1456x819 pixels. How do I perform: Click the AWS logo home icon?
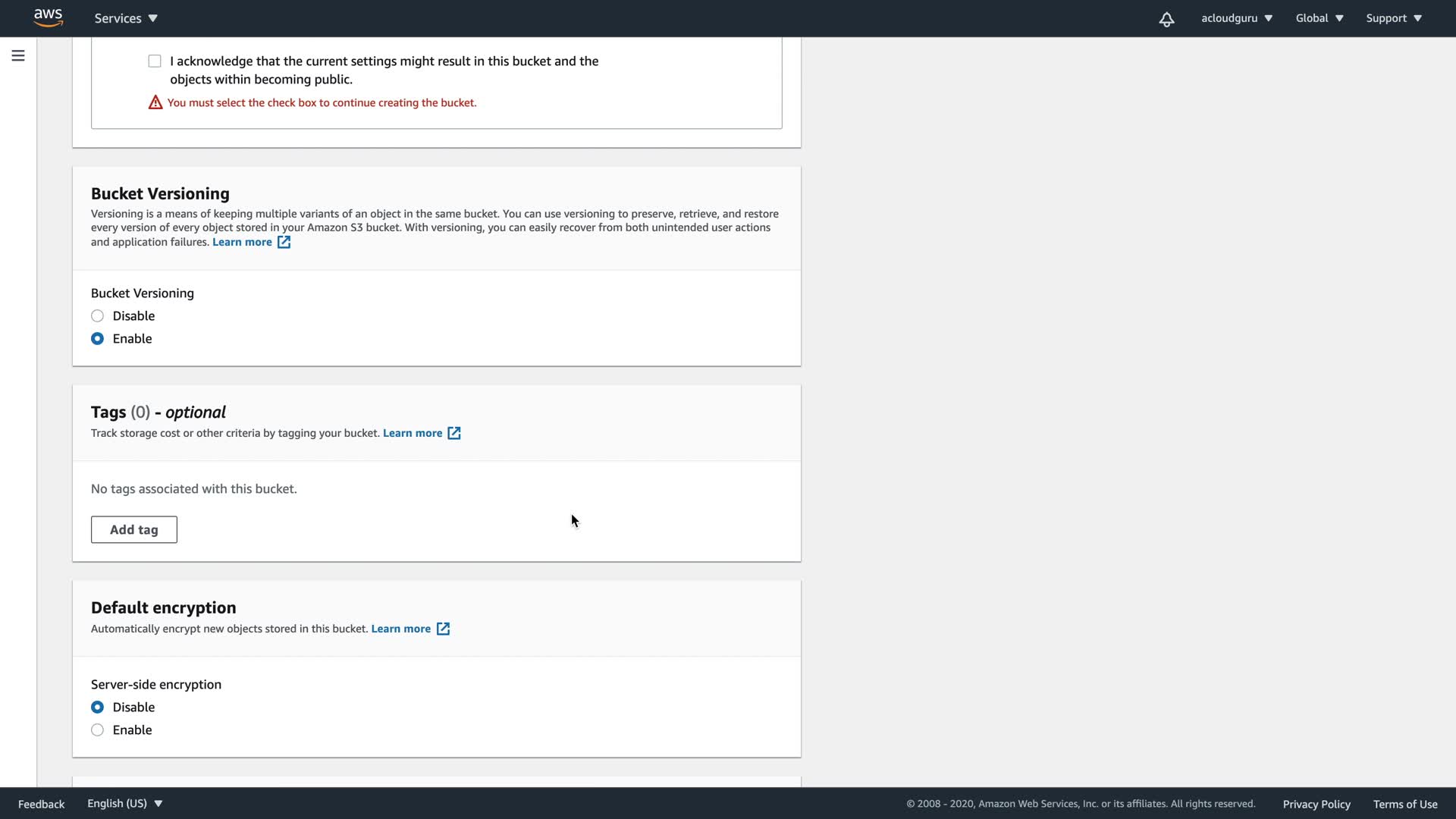pyautogui.click(x=48, y=17)
